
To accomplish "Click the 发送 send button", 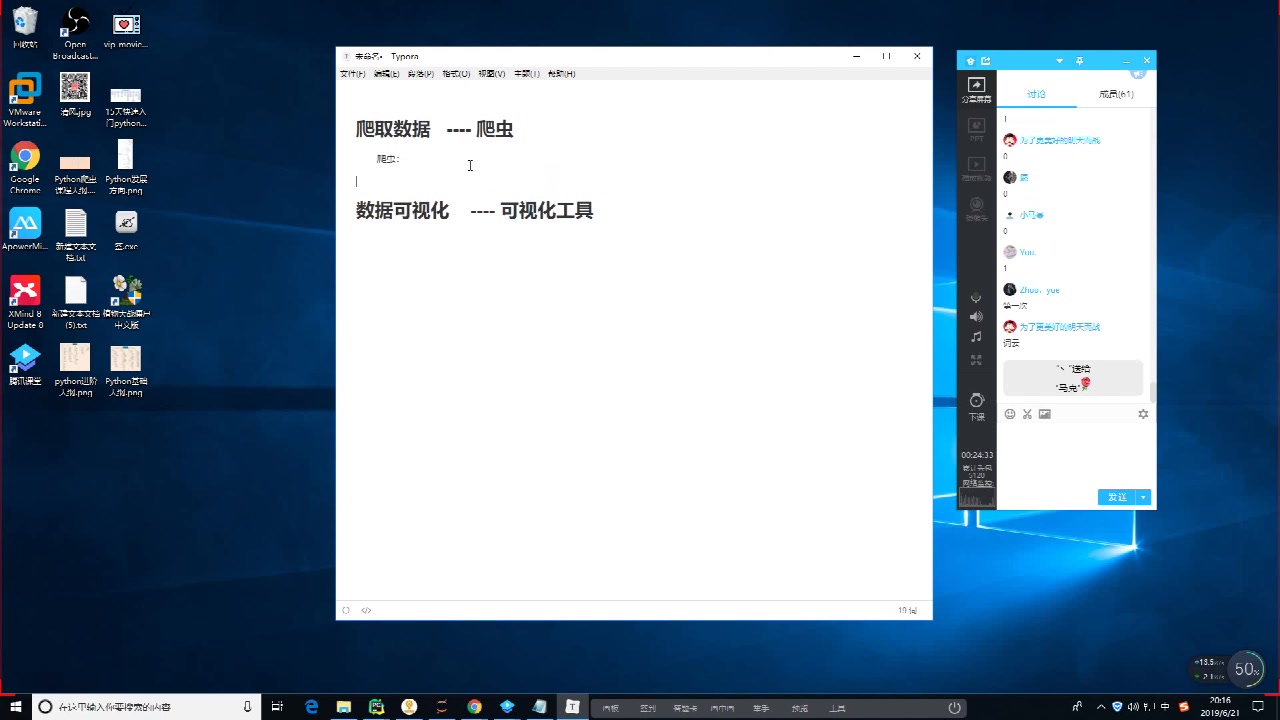I will 1116,497.
